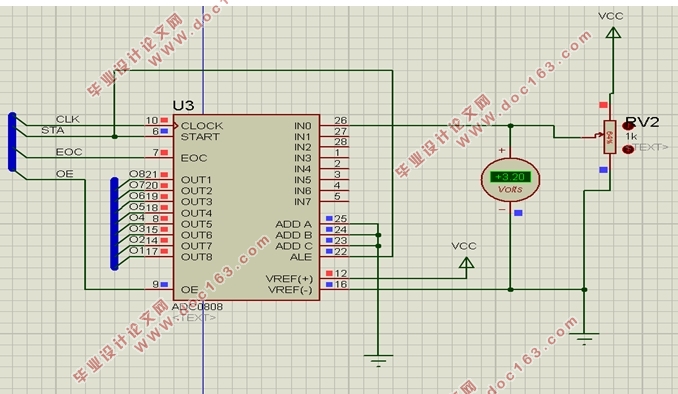Select the IN0 pin 26 wire
Screen dimensions: 678x394
334,125
